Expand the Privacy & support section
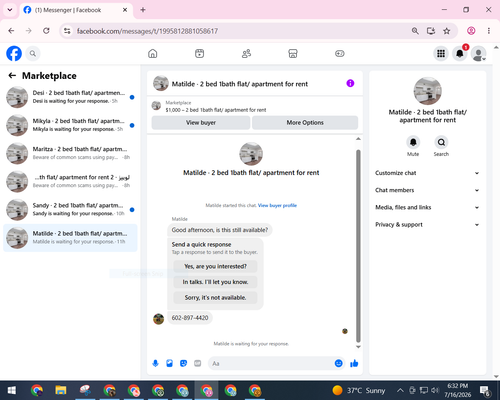 (427, 225)
